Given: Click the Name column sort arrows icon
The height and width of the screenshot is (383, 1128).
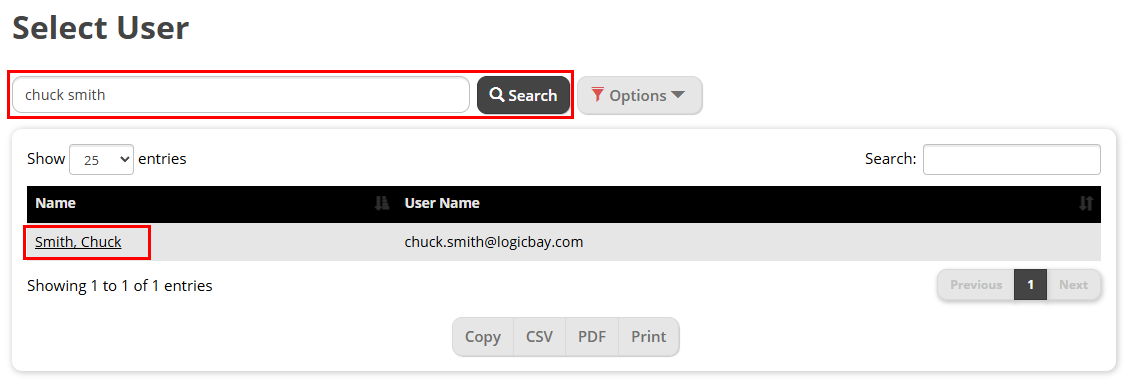Looking at the screenshot, I should pos(382,204).
